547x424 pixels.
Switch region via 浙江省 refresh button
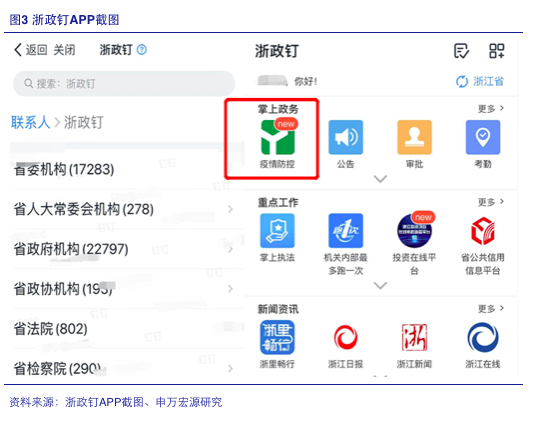pos(480,82)
